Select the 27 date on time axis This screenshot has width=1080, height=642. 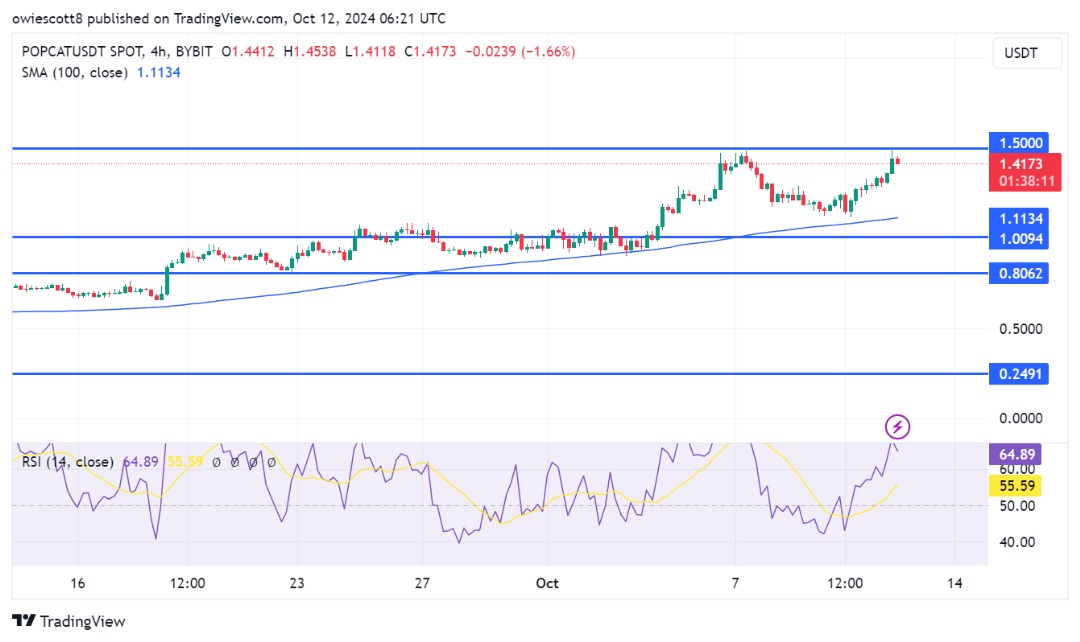(x=422, y=583)
